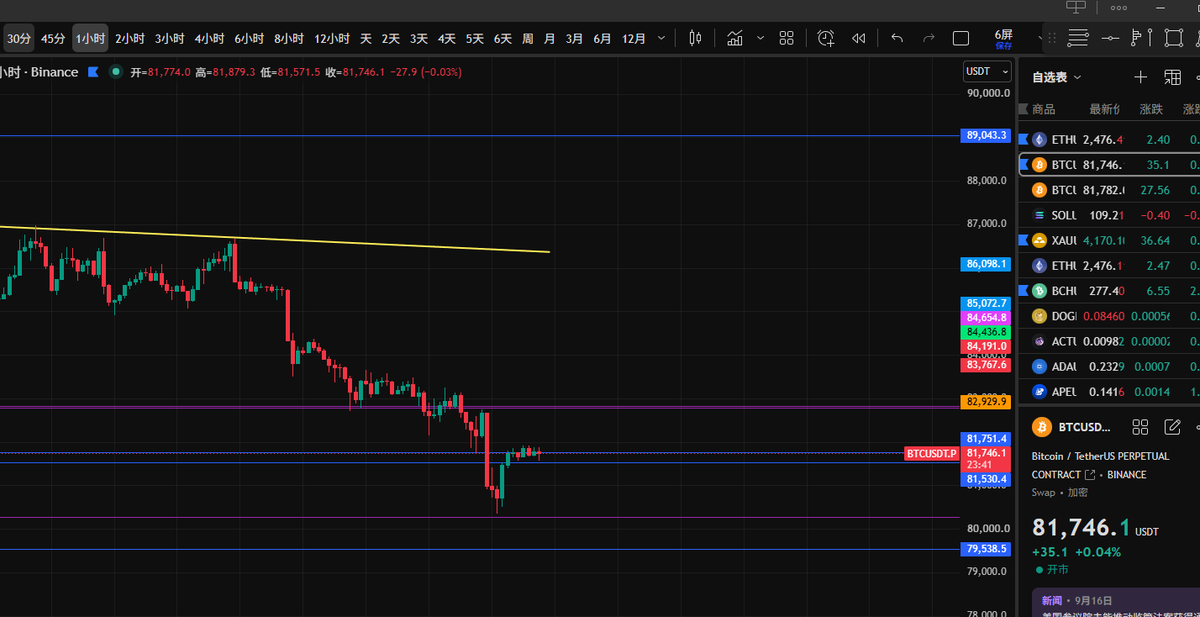Viewport: 1200px width, 617px height.
Task: Select the multi-line drawing tool in floating toolbar
Action: tap(1078, 38)
